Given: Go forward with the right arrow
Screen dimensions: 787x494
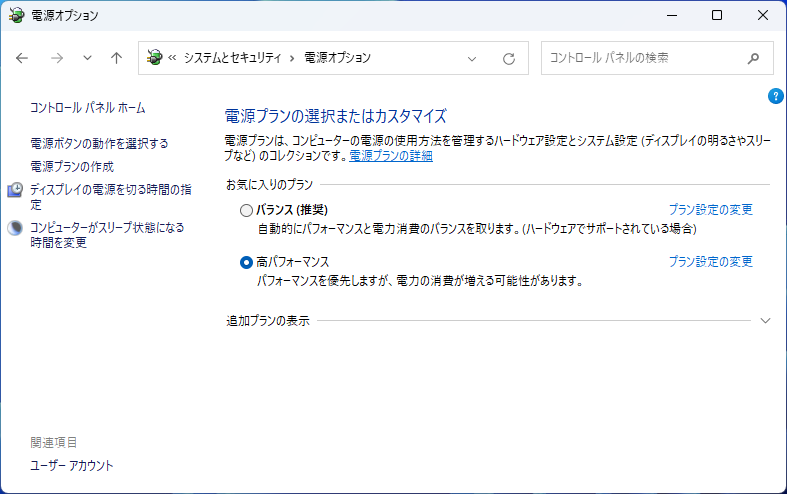Looking at the screenshot, I should (57, 58).
